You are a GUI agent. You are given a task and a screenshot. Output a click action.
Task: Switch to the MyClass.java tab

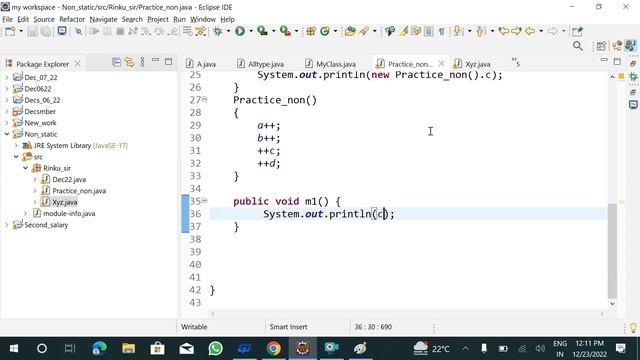pyautogui.click(x=331, y=64)
